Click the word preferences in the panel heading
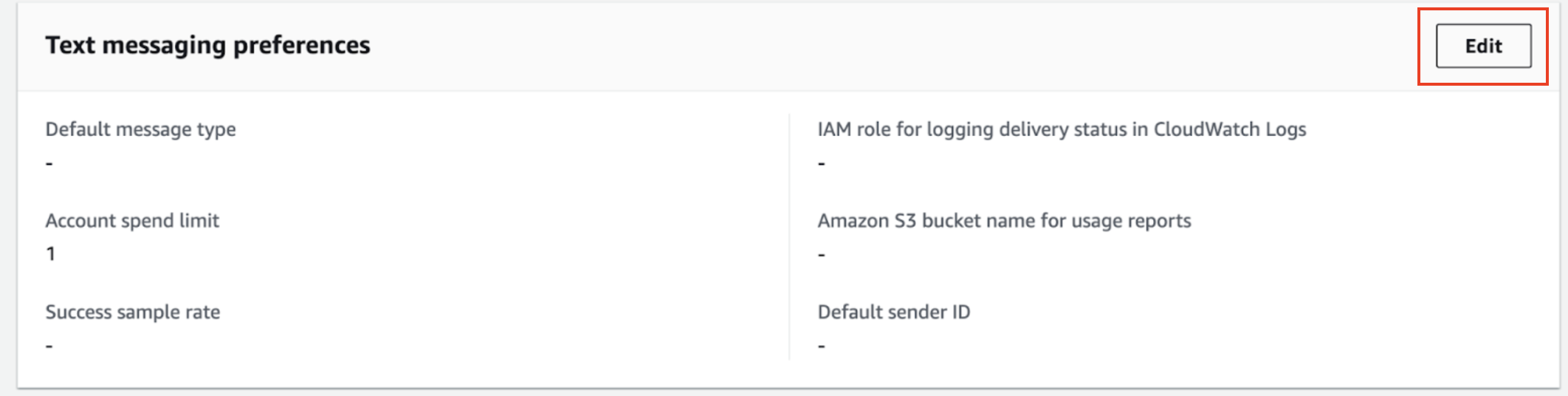The width and height of the screenshot is (1568, 396). pos(301,45)
